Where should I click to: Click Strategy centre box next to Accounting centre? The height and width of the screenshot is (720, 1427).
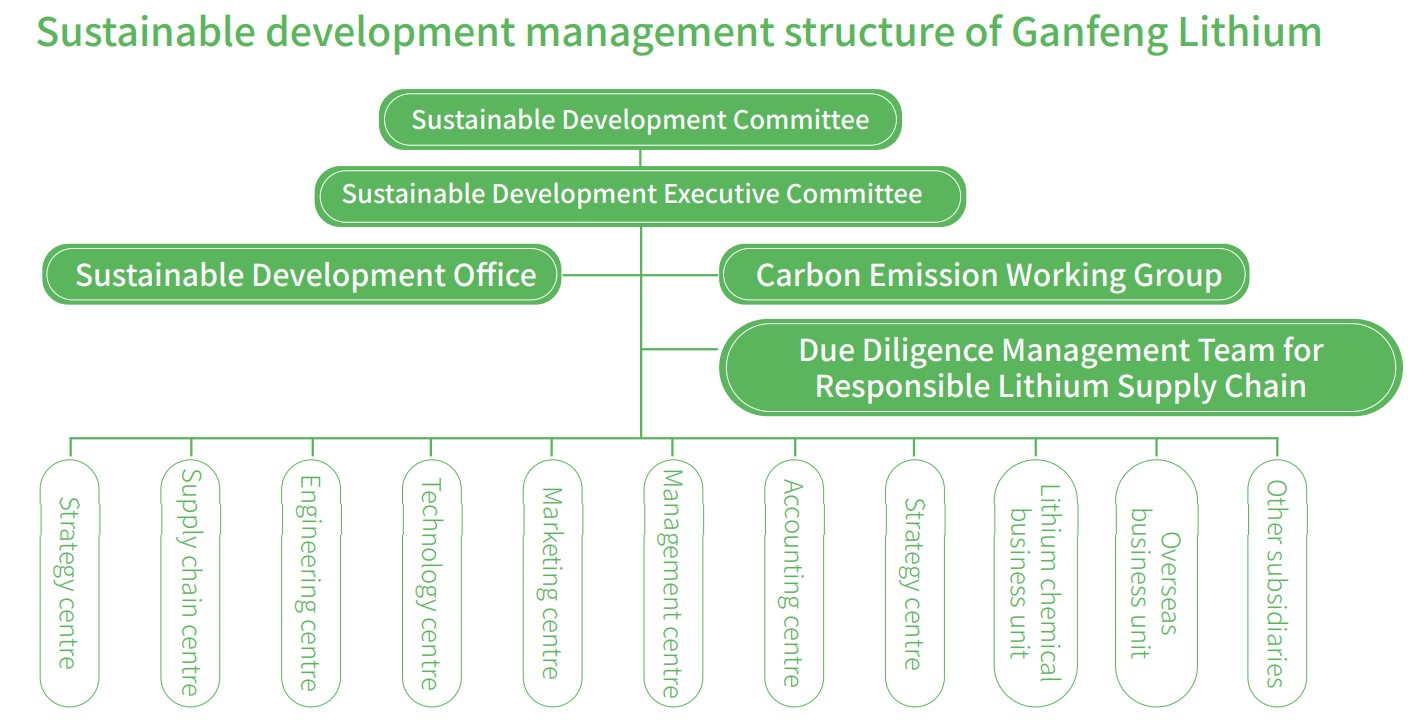[x=914, y=583]
